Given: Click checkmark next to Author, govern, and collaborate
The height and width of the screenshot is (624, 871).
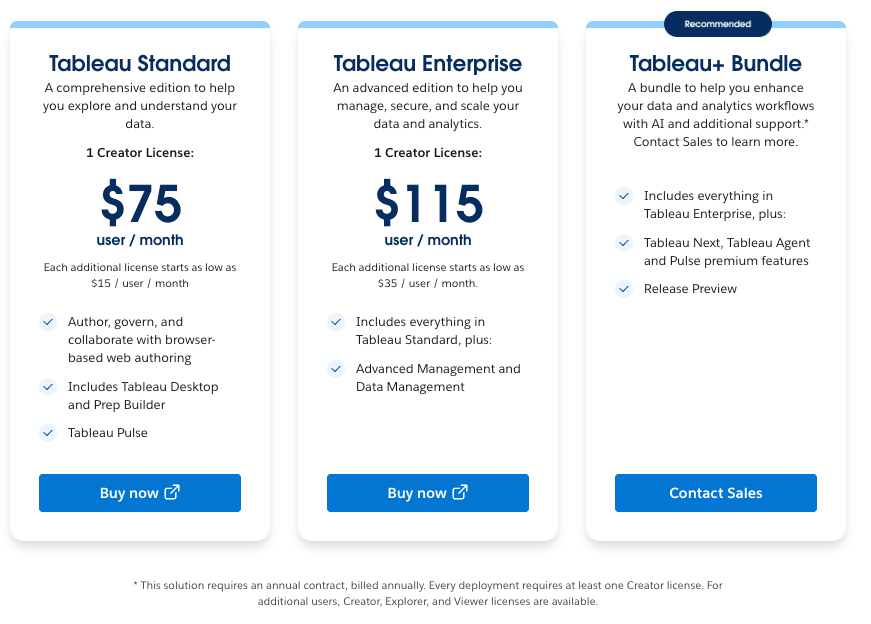Looking at the screenshot, I should [x=48, y=322].
